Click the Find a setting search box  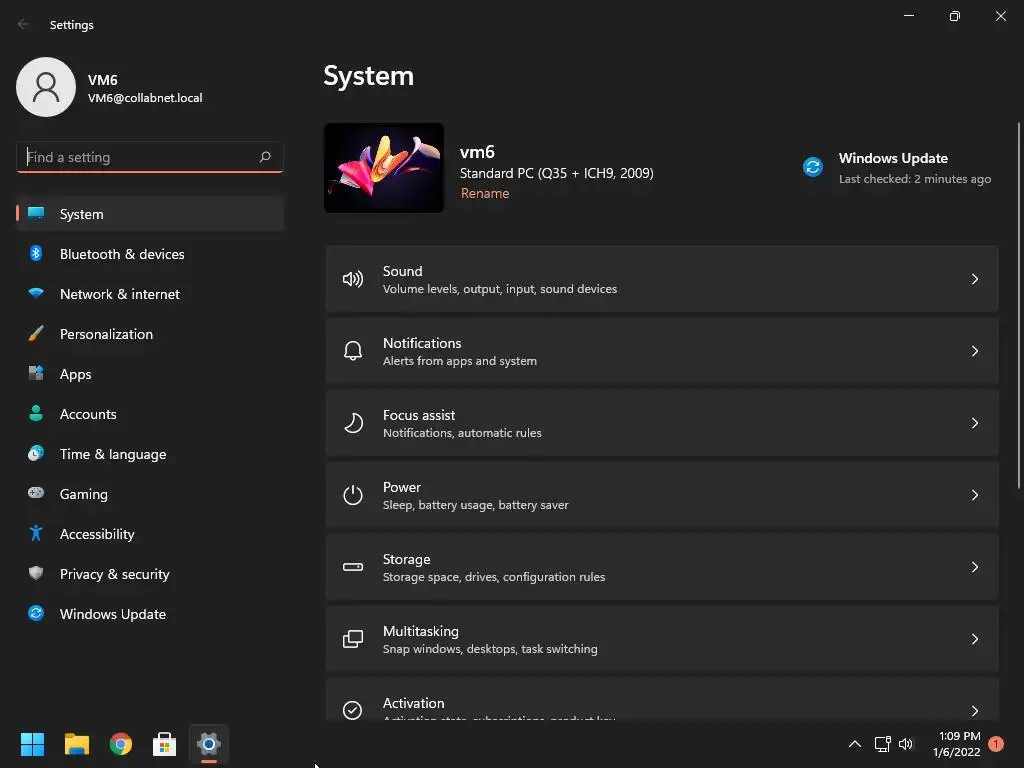pos(150,157)
